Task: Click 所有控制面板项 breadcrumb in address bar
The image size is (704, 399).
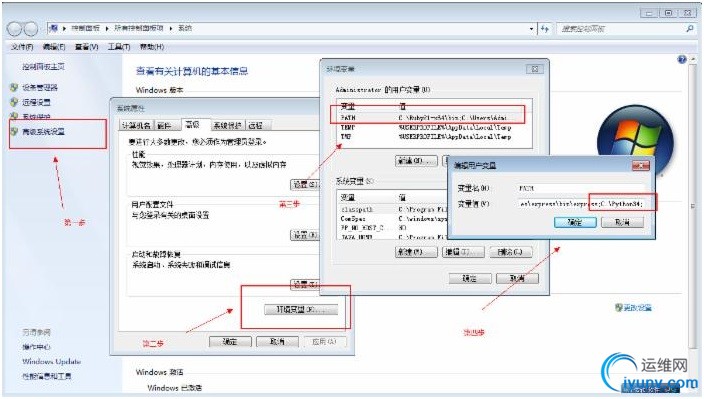Action: 139,28
